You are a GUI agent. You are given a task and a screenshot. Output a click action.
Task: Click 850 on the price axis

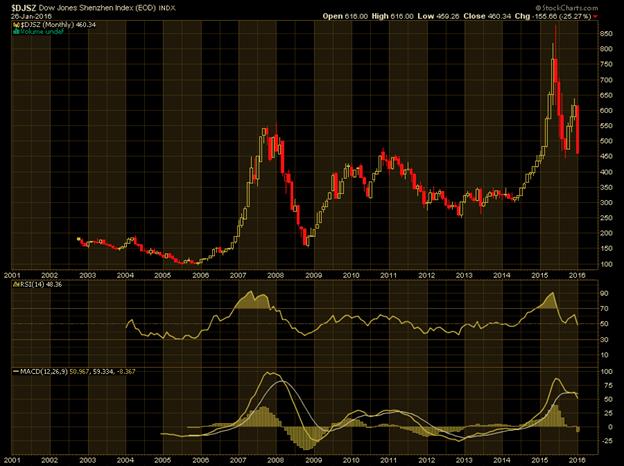click(607, 34)
